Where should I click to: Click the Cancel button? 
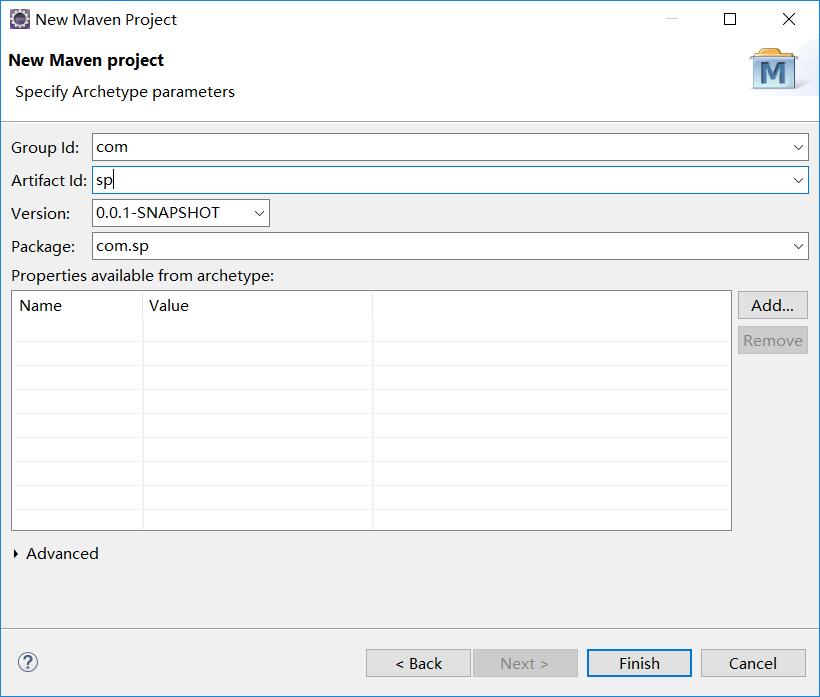[x=753, y=663]
